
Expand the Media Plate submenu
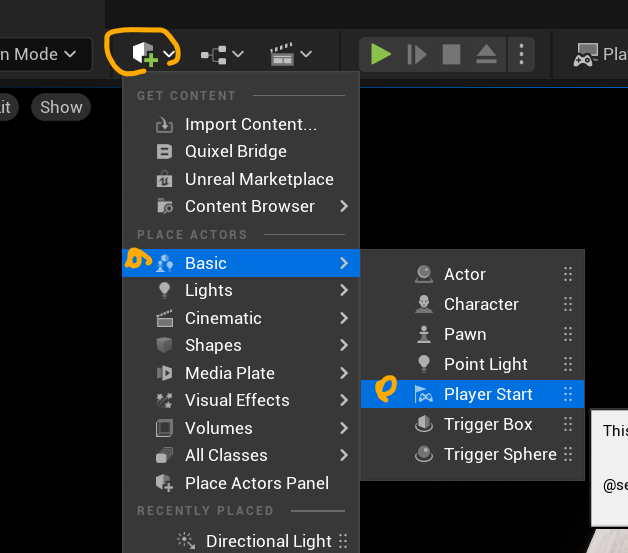point(241,373)
